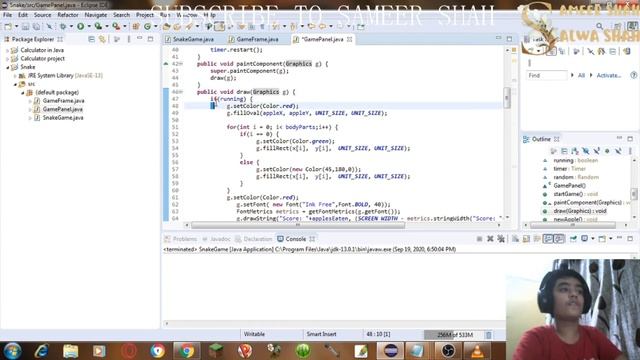Open the Source menu

pos(42,15)
